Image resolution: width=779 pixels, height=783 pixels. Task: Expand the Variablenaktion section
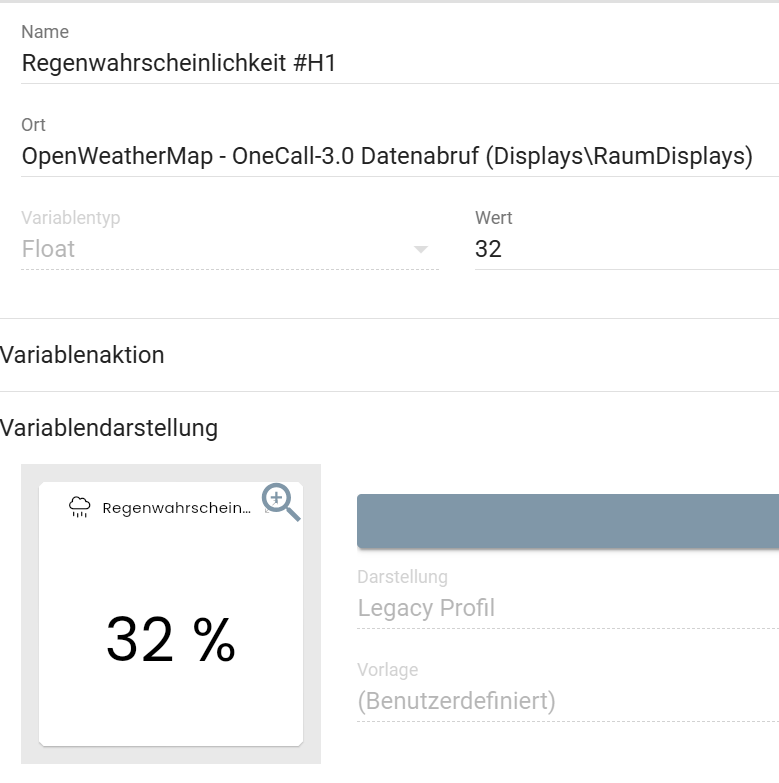coord(83,355)
